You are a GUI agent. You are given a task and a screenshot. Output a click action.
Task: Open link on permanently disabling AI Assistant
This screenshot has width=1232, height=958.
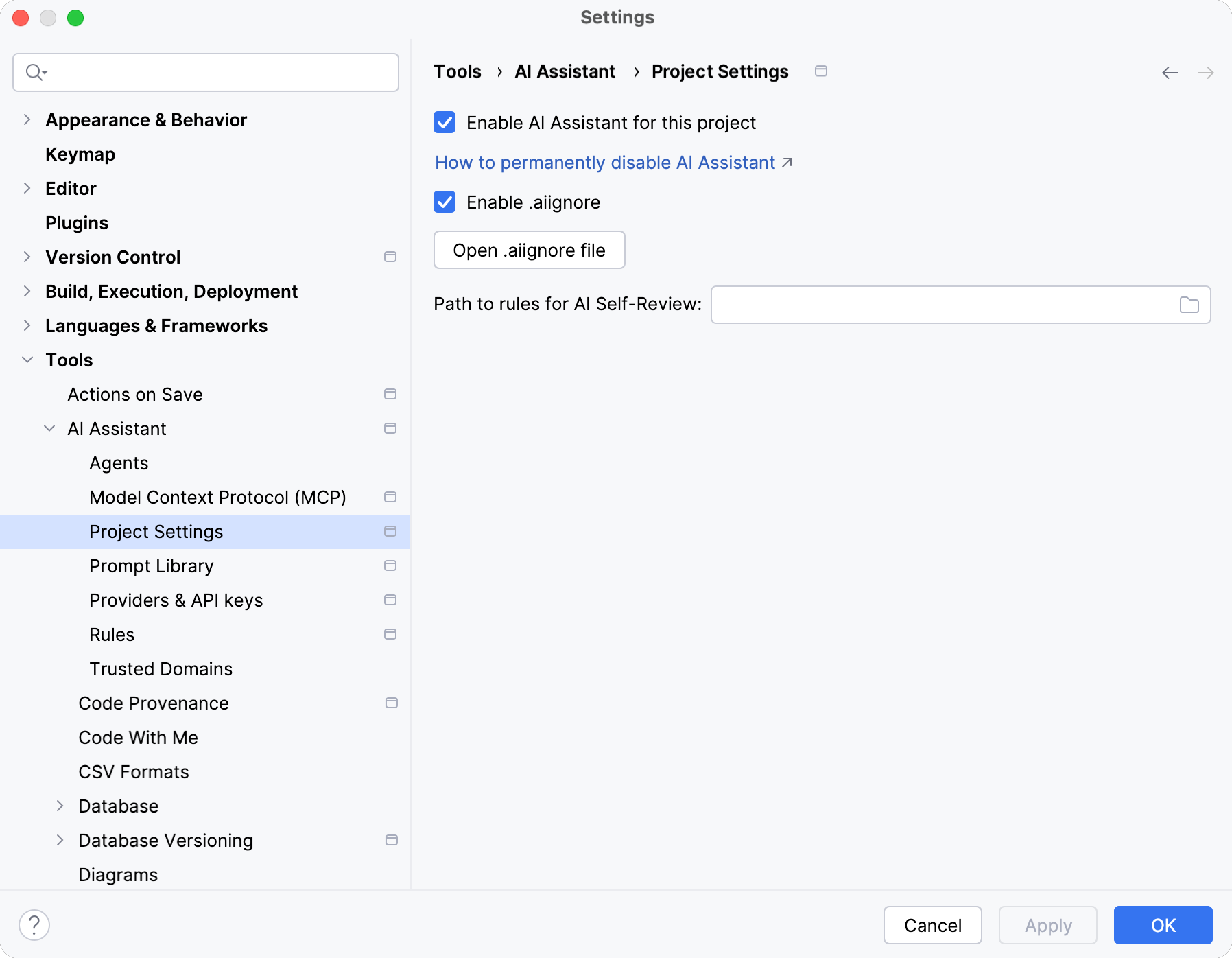[605, 163]
